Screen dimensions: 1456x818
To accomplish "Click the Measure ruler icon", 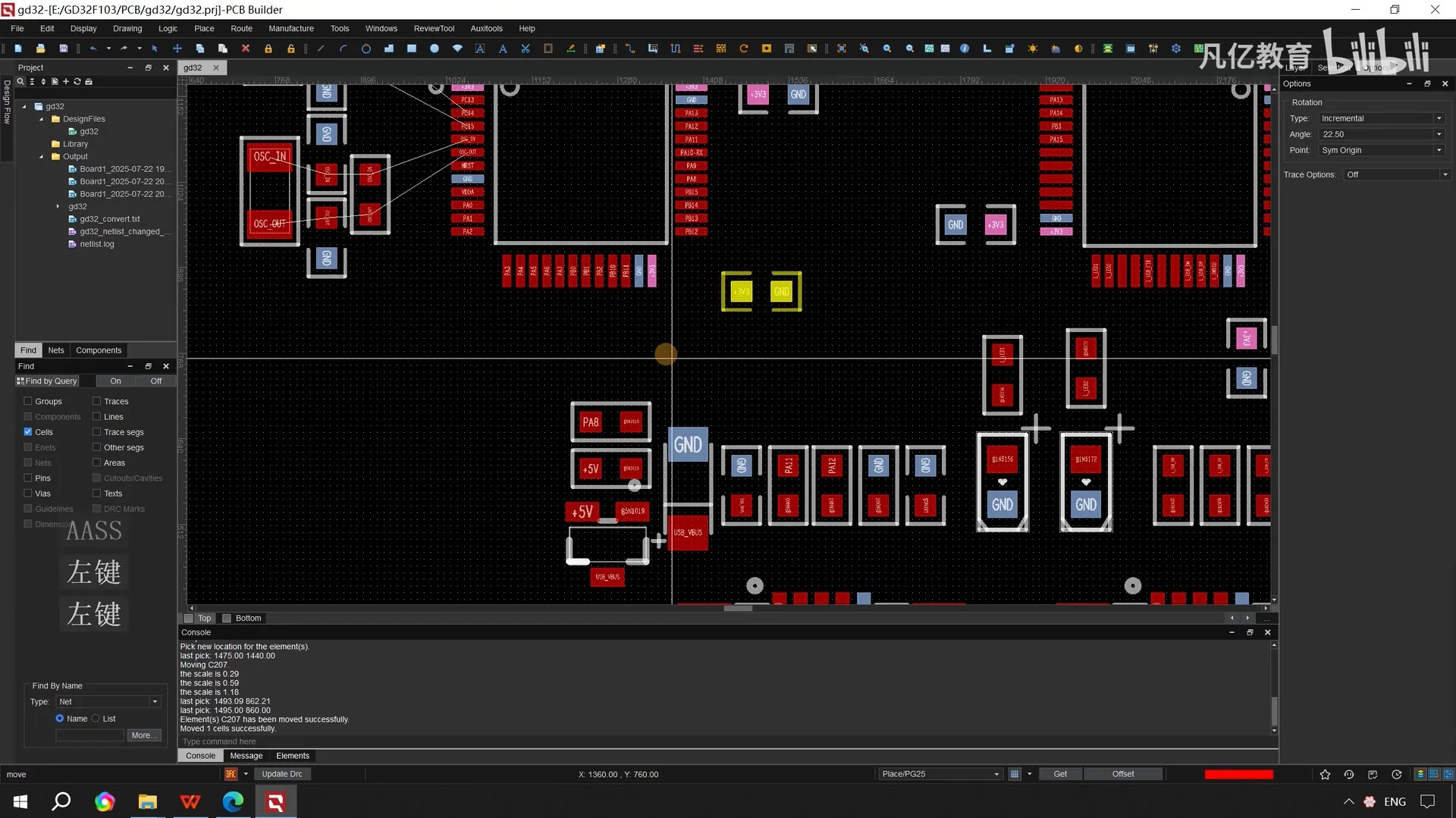I will 987,49.
